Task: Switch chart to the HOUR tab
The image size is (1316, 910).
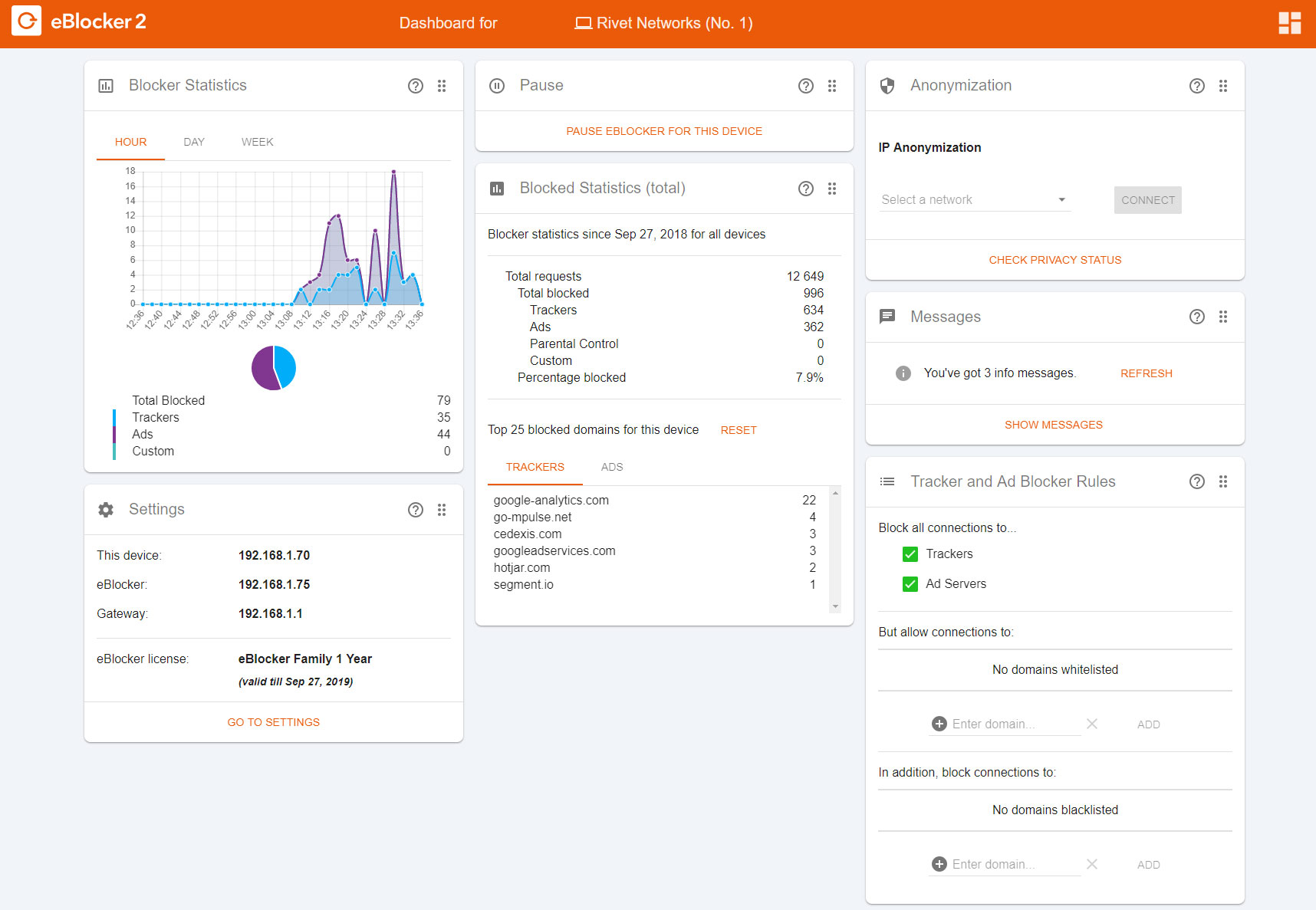Action: click(x=130, y=142)
